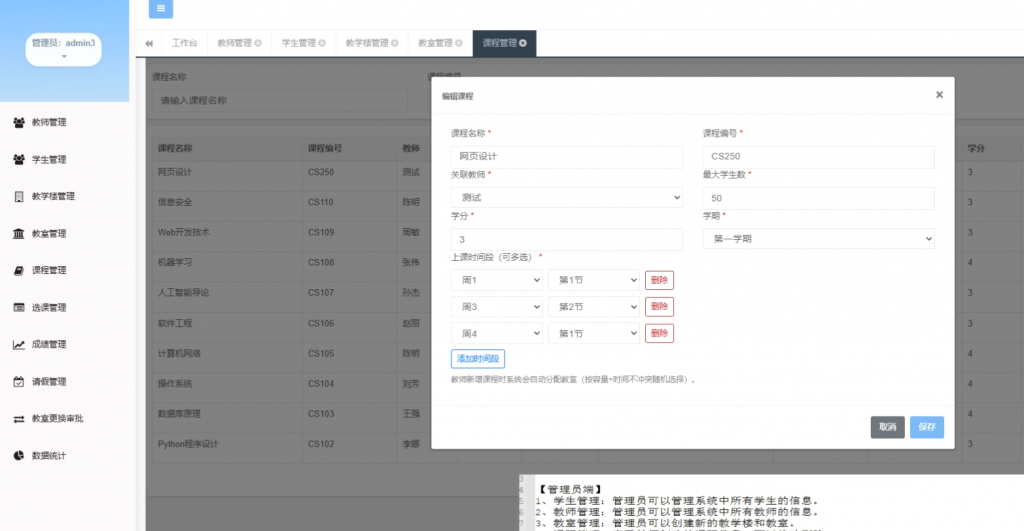Close the 教师管理 tab with its x icon

[258, 43]
